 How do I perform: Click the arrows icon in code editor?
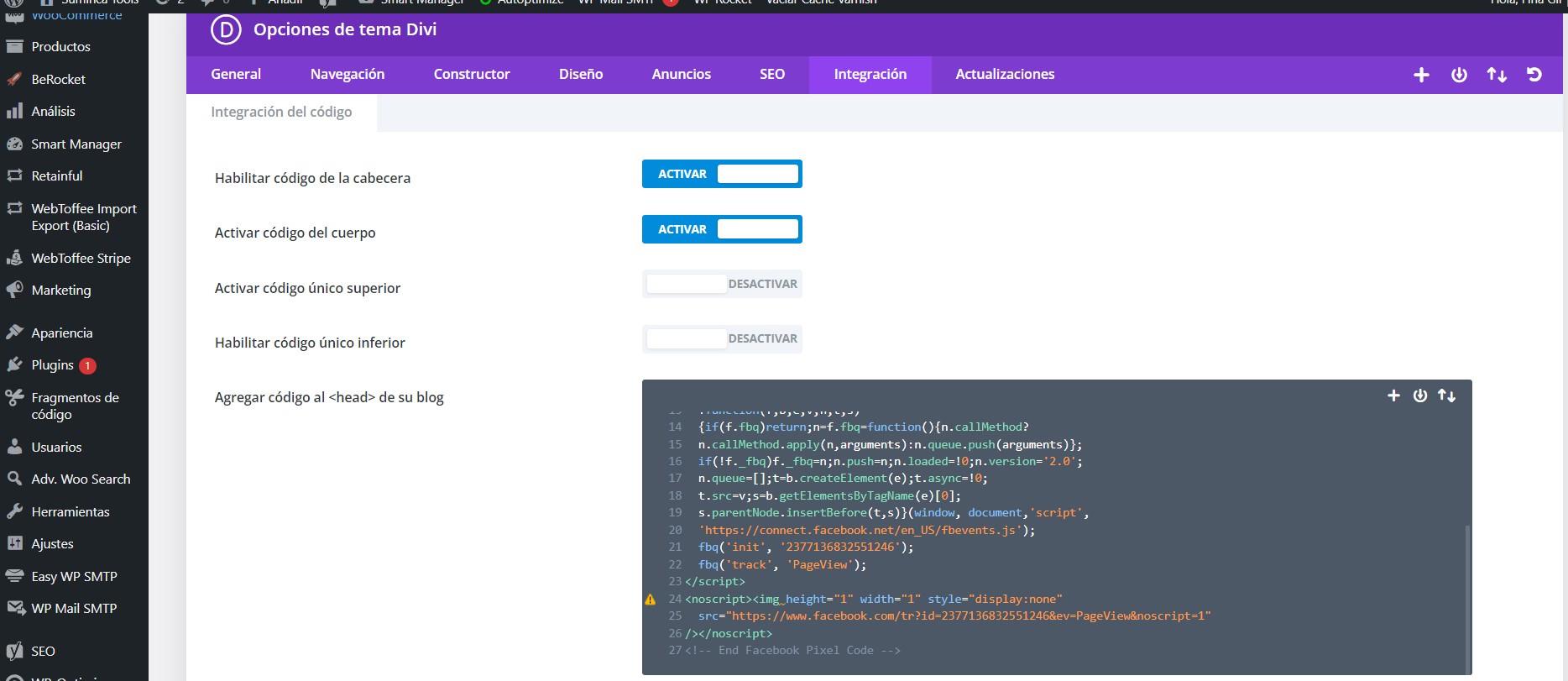pos(1446,396)
